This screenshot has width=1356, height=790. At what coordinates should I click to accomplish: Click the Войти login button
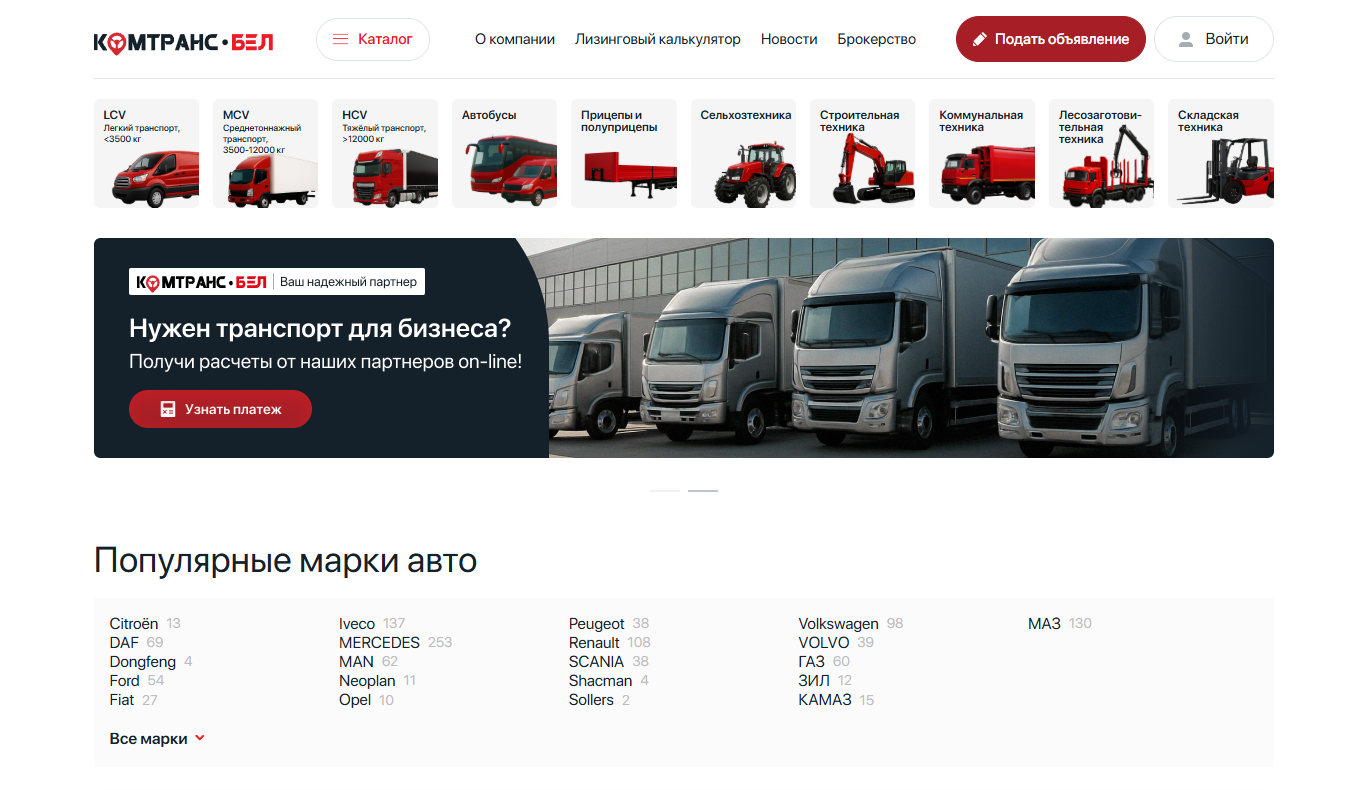point(1213,39)
